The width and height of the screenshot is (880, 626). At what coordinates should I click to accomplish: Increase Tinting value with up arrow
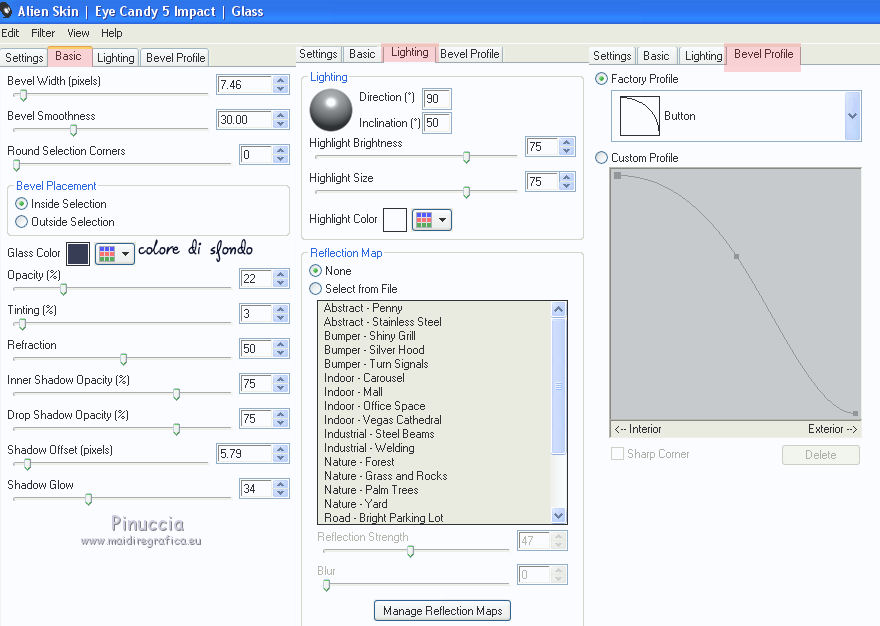tap(281, 309)
